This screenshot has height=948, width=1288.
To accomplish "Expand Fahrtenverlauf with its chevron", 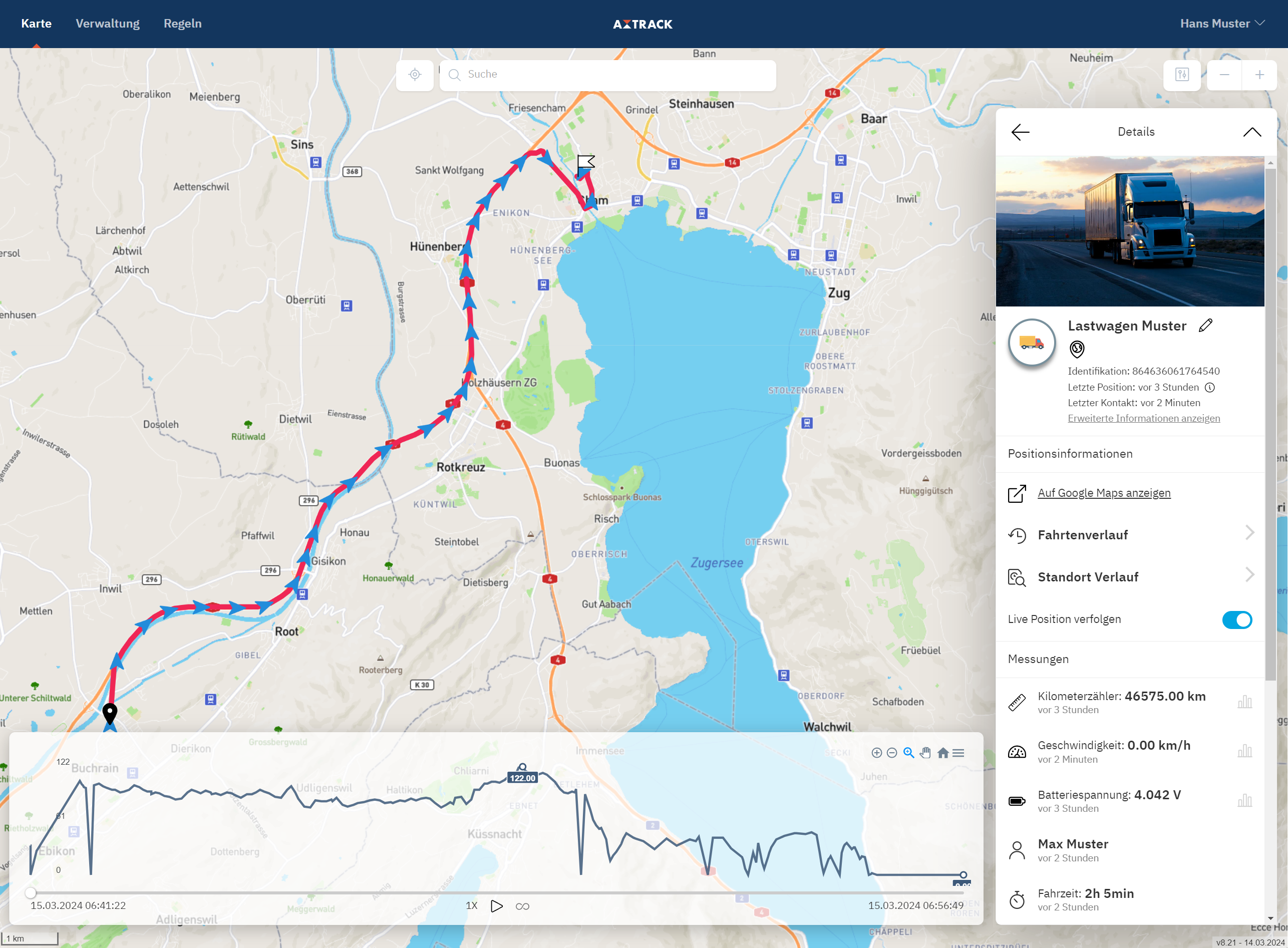I will 1249,533.
